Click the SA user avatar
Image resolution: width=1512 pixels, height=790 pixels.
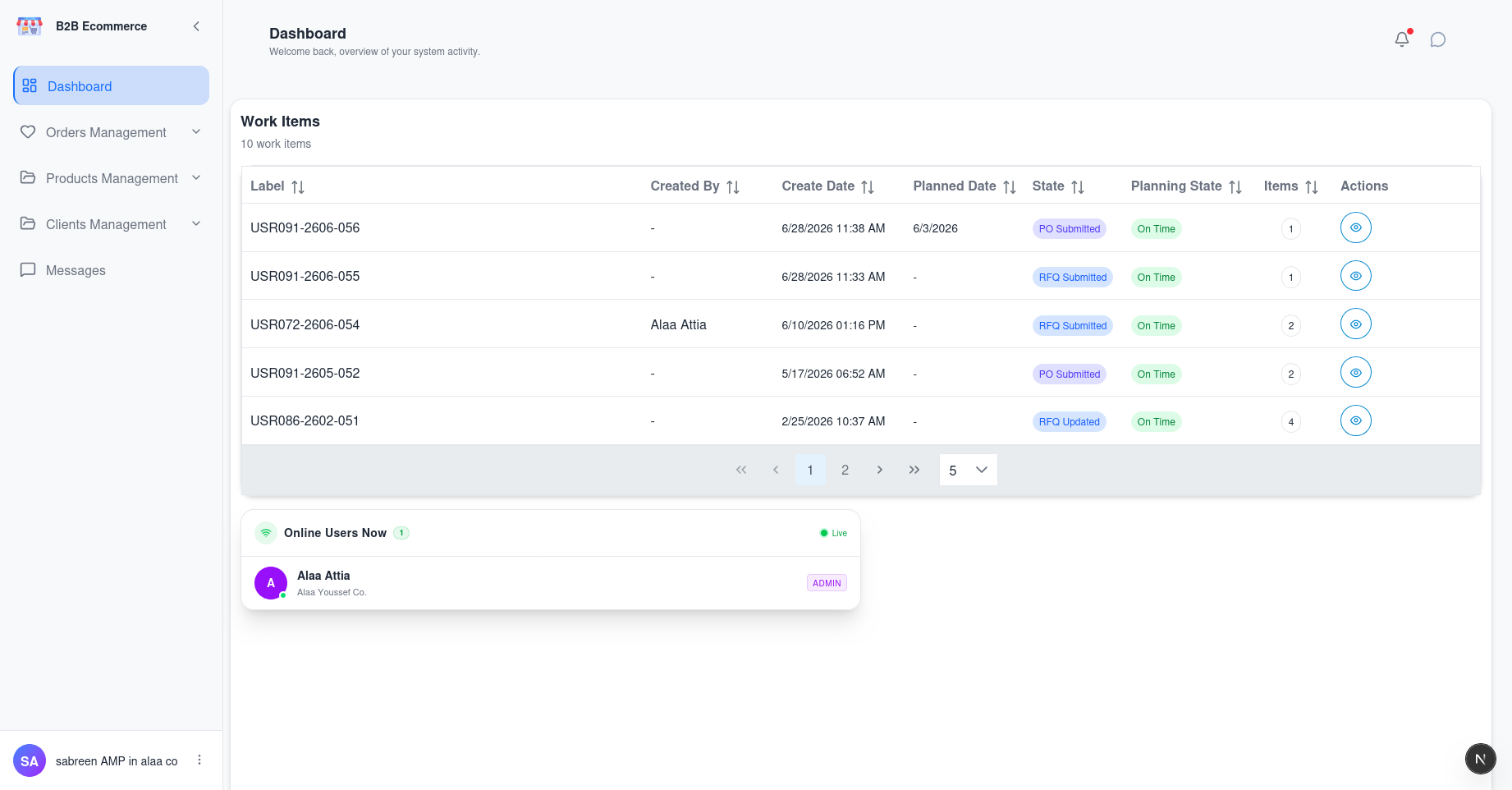pyautogui.click(x=30, y=761)
